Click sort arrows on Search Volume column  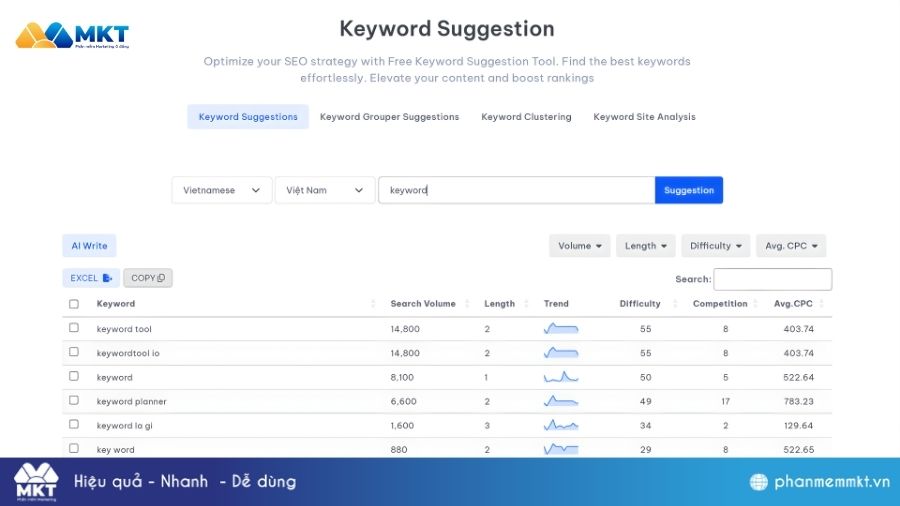click(467, 304)
